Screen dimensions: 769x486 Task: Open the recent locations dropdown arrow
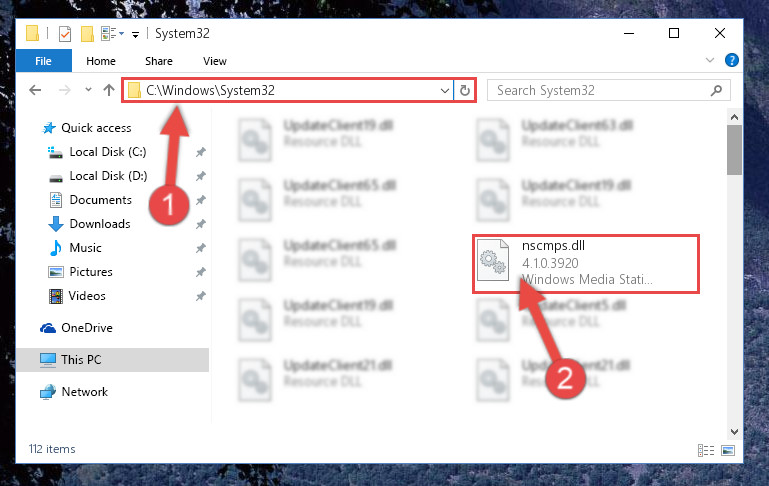pos(88,90)
